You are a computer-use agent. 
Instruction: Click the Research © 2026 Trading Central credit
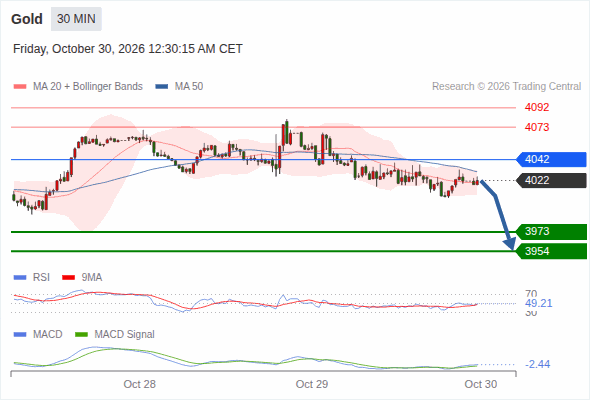[x=506, y=87]
